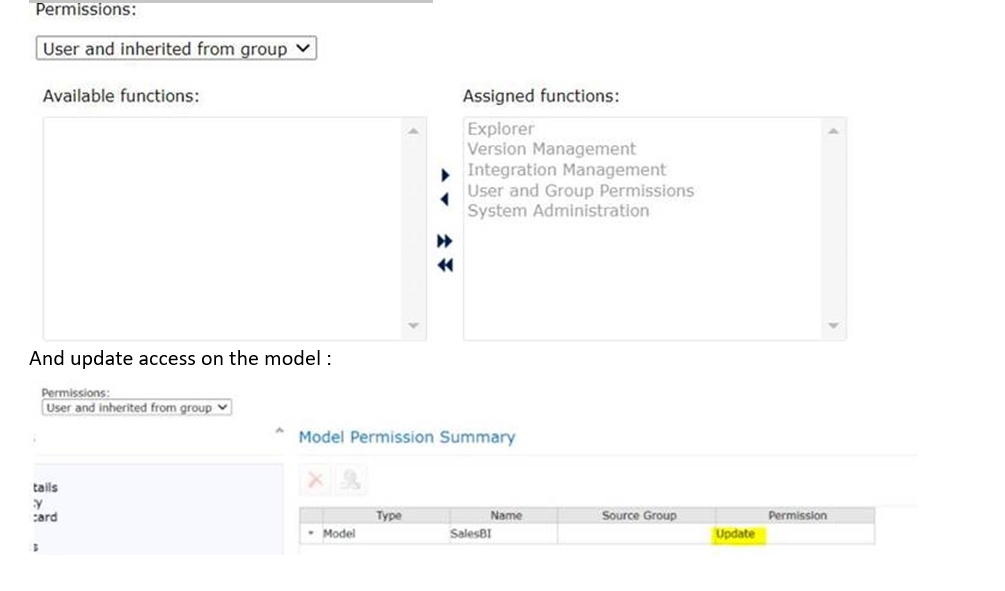Open the upper Permissions dropdown
1005x591 pixels.
(177, 49)
